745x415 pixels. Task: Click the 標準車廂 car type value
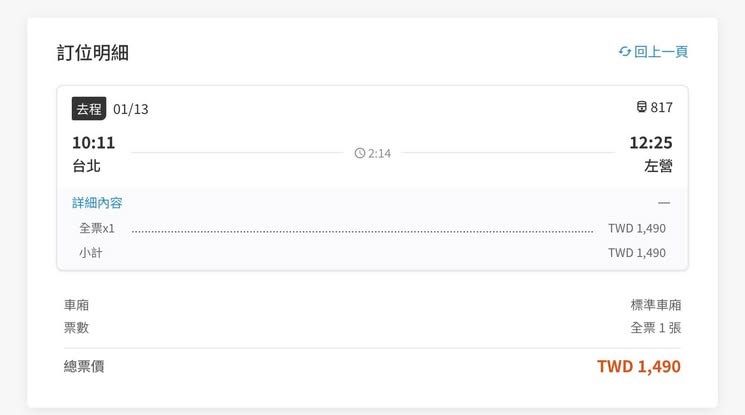[x=655, y=305]
